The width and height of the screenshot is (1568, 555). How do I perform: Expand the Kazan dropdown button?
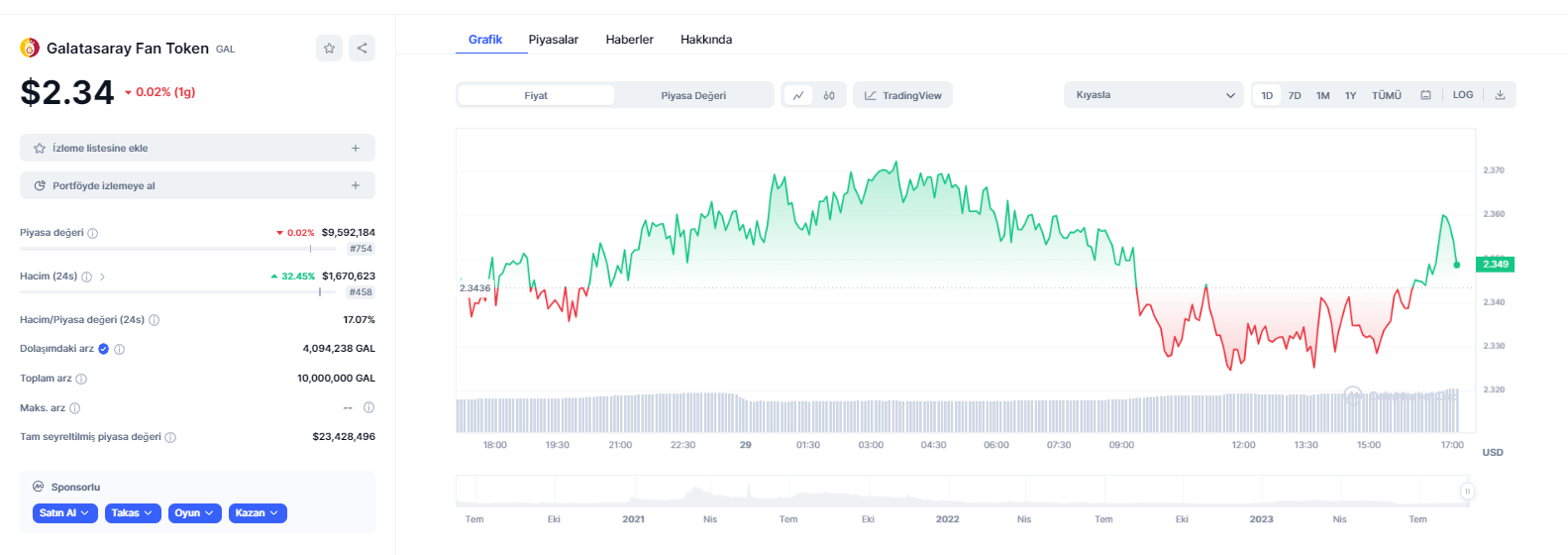coord(258,513)
